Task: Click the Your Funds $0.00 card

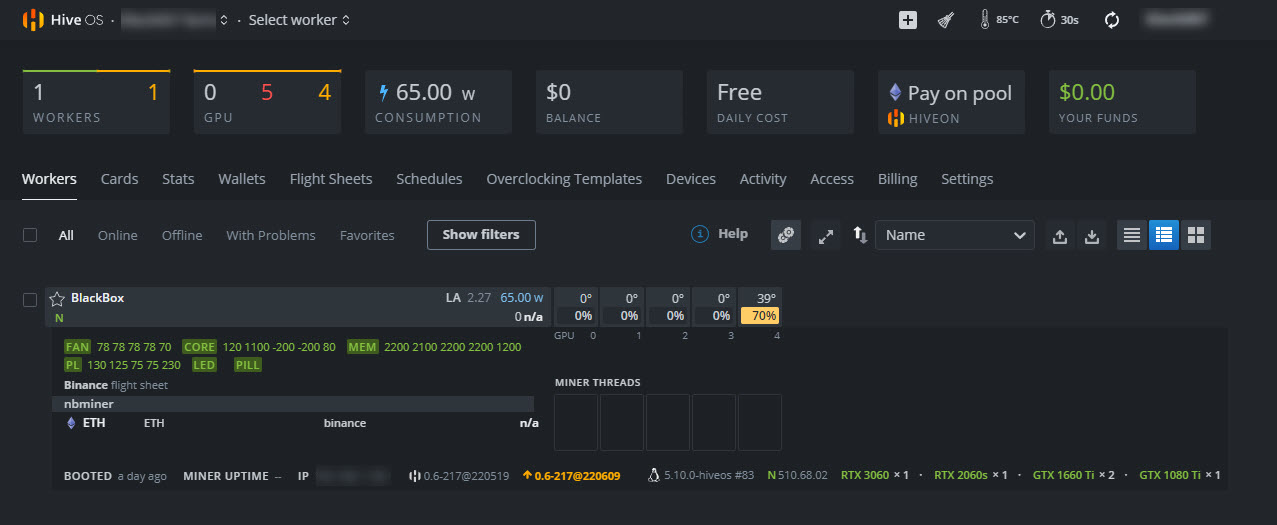Action: [1122, 102]
